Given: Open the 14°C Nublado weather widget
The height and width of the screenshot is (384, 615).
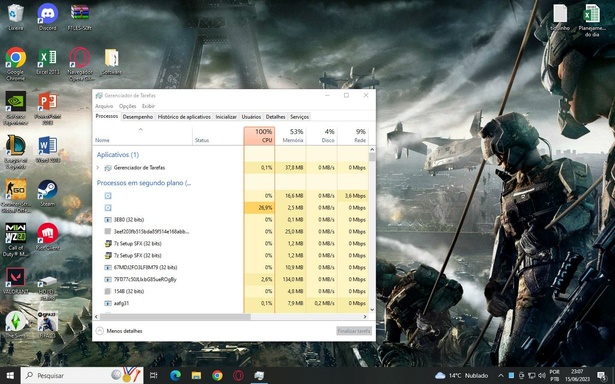Looking at the screenshot, I should pos(462,375).
